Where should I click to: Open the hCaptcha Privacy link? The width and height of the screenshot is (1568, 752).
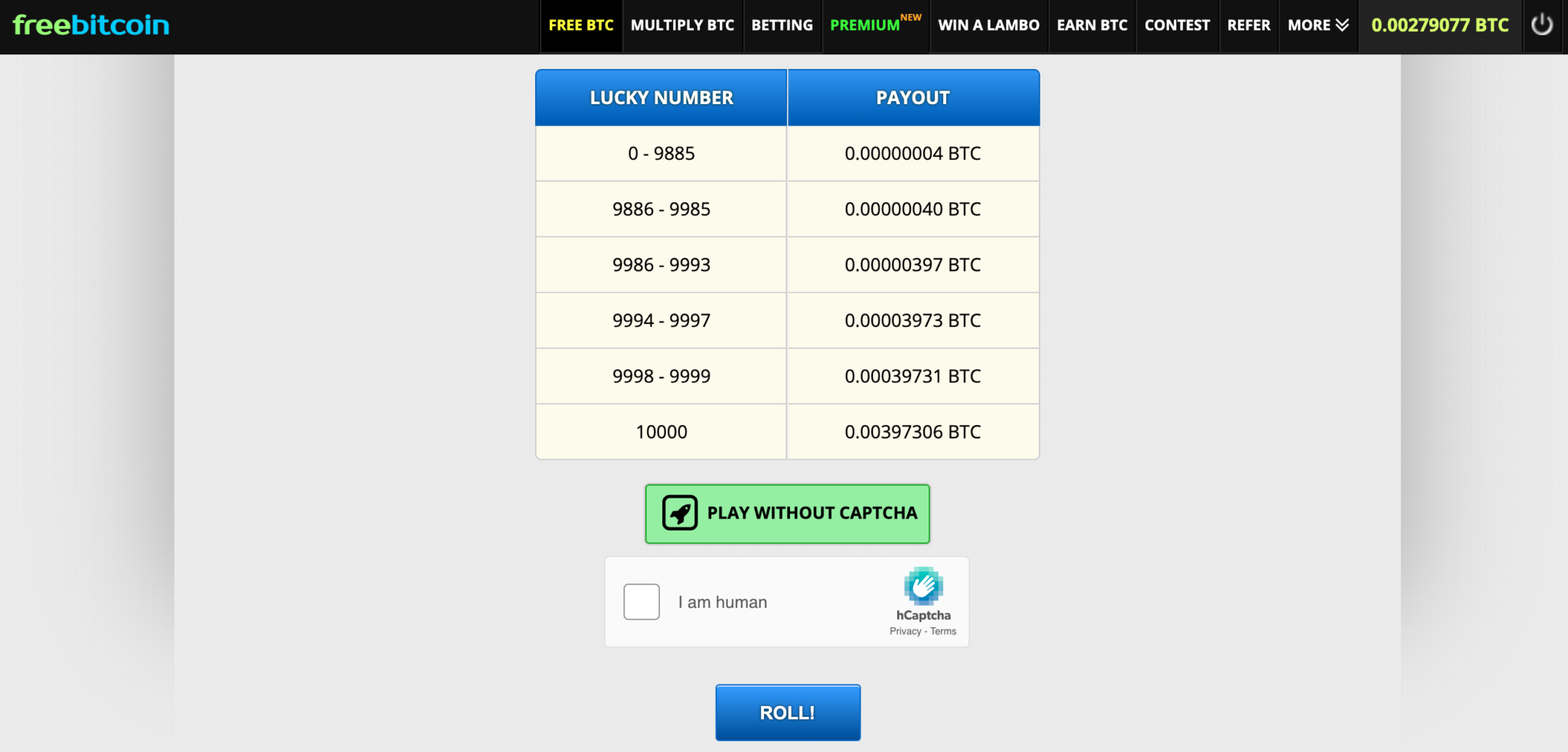(905, 632)
